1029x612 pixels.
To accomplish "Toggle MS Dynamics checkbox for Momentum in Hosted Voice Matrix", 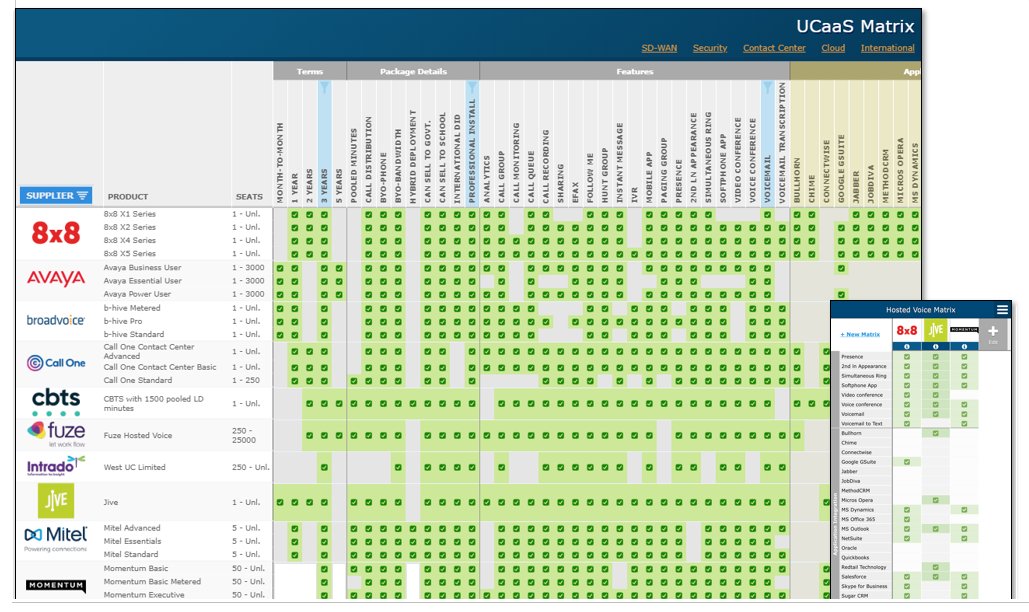I will [x=964, y=510].
